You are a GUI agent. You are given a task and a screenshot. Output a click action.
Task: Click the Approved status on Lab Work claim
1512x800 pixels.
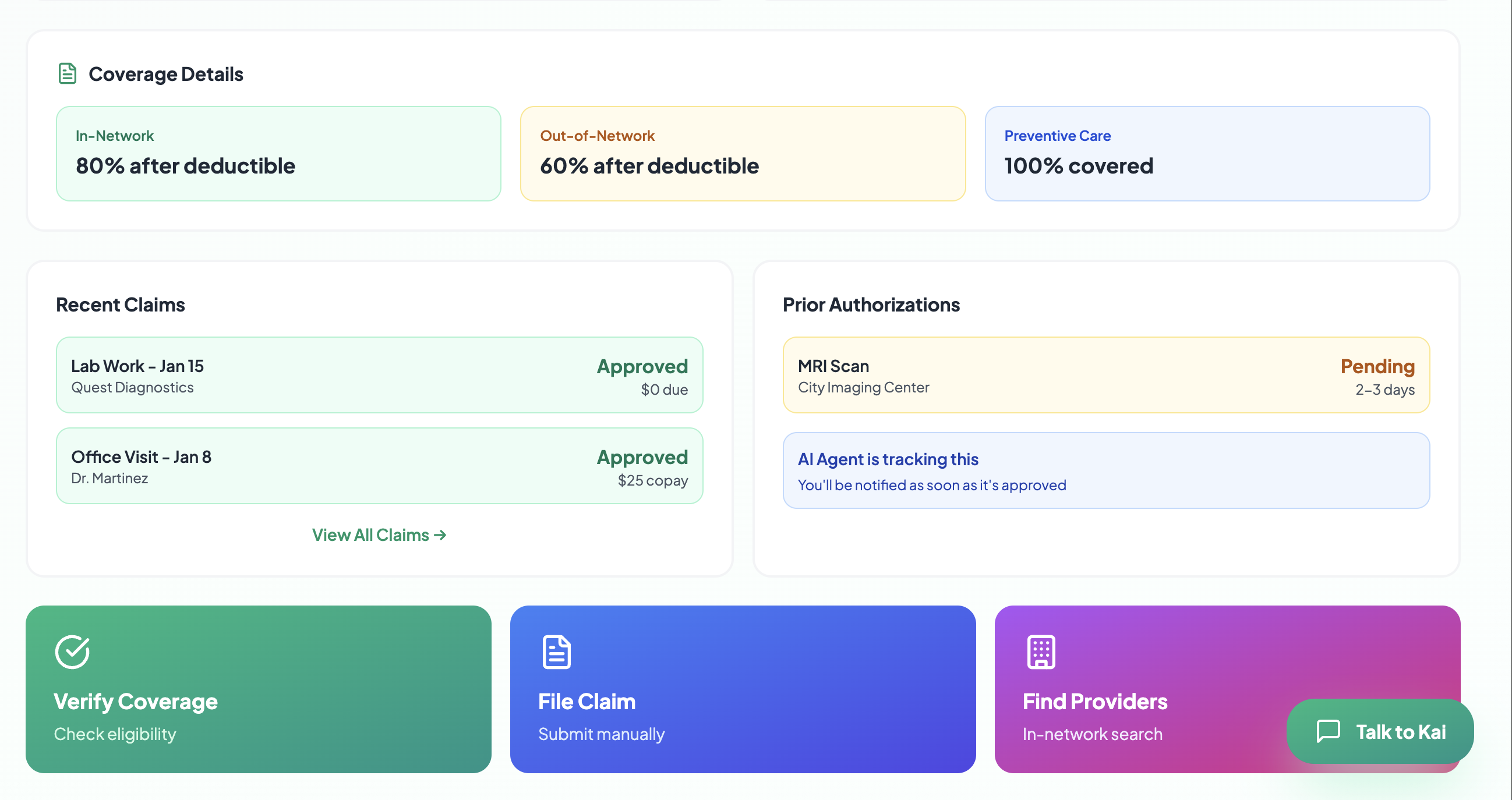tap(642, 366)
